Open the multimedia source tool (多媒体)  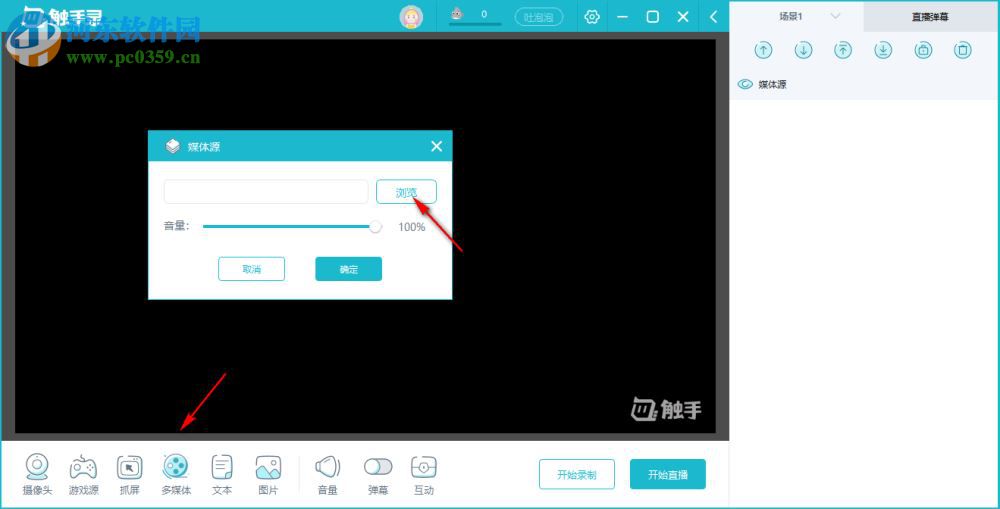click(175, 475)
